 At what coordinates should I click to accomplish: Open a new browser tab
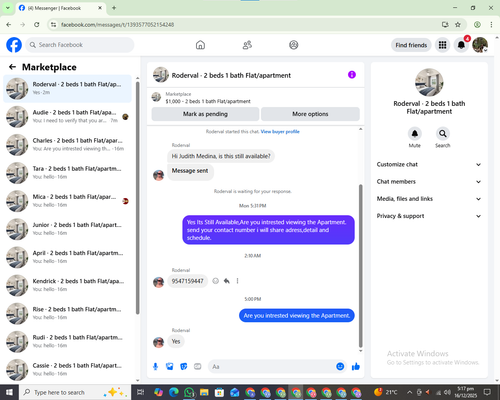(114, 8)
